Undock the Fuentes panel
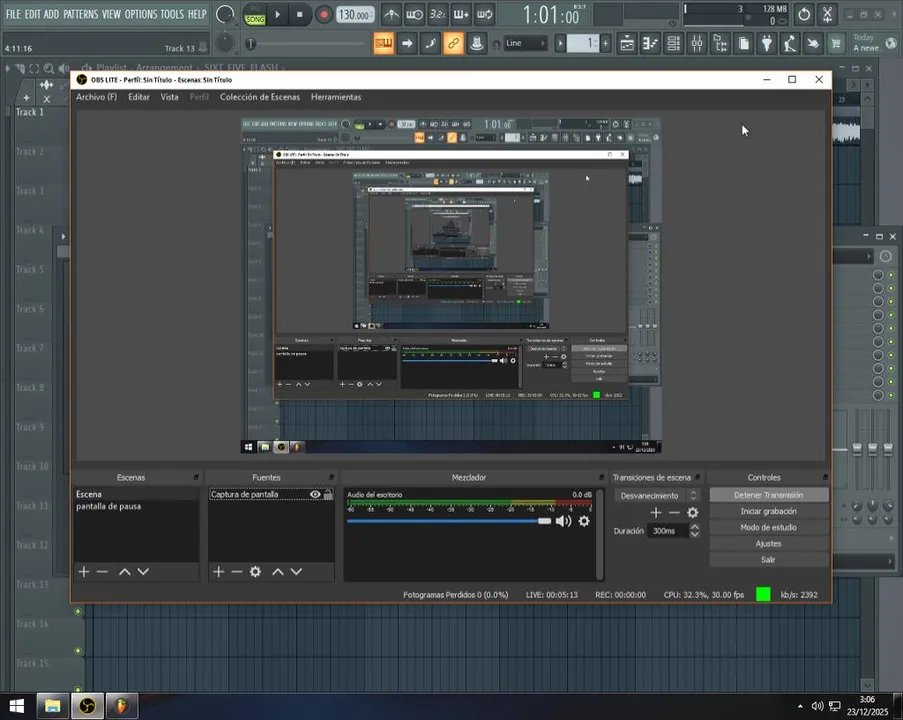903x720 pixels. tap(331, 477)
